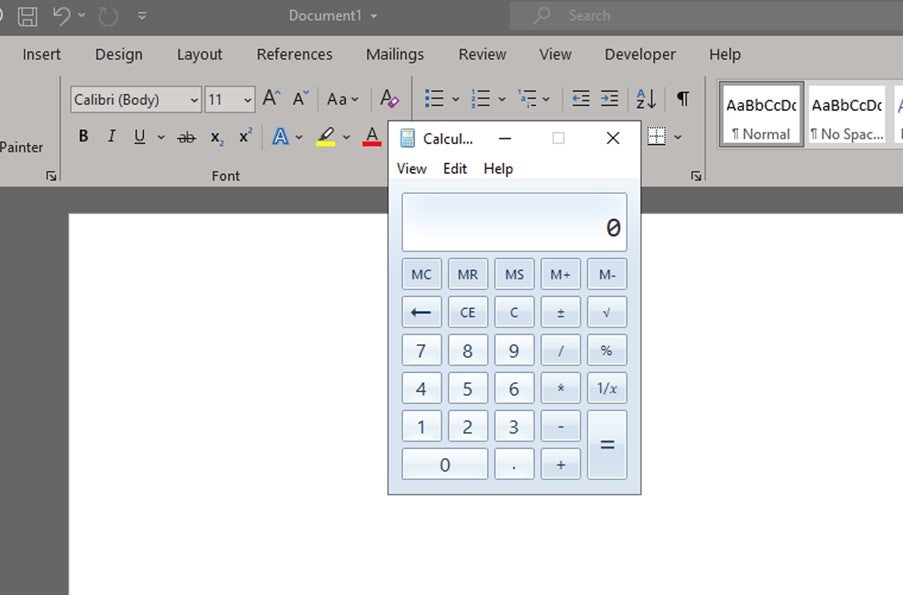The height and width of the screenshot is (595, 903).
Task: Open the font size dropdown
Action: coord(247,100)
